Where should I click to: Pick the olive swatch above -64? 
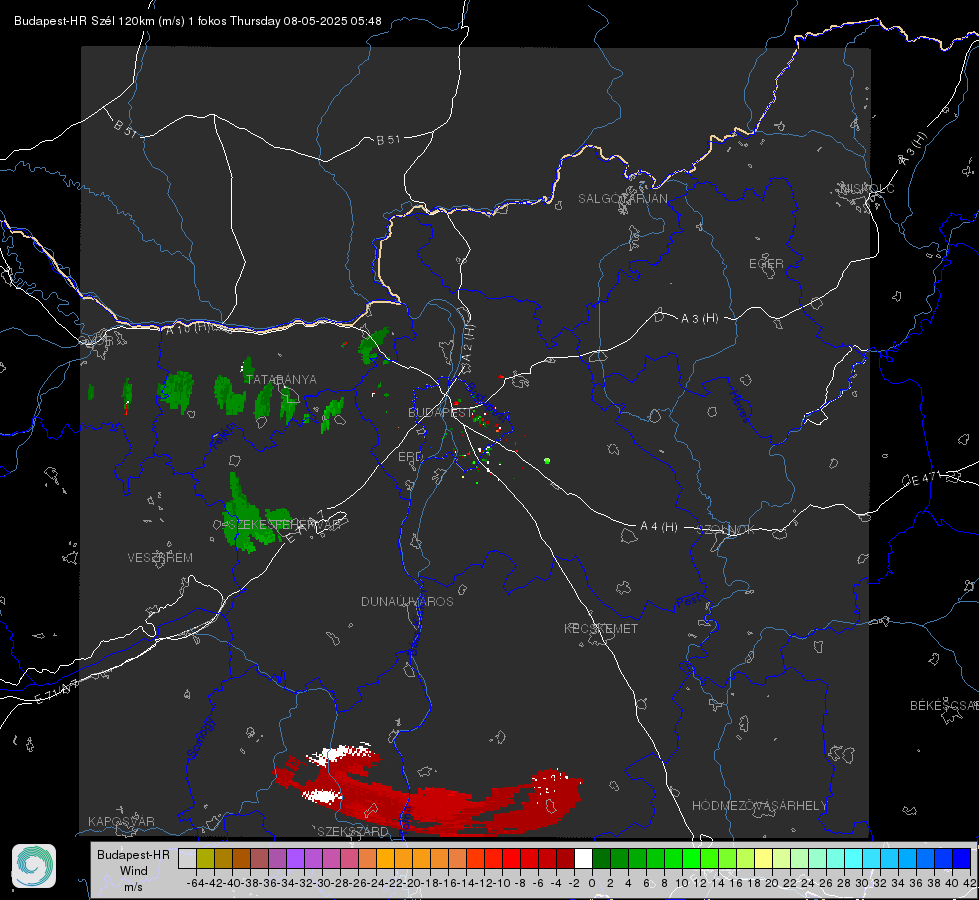[205, 859]
